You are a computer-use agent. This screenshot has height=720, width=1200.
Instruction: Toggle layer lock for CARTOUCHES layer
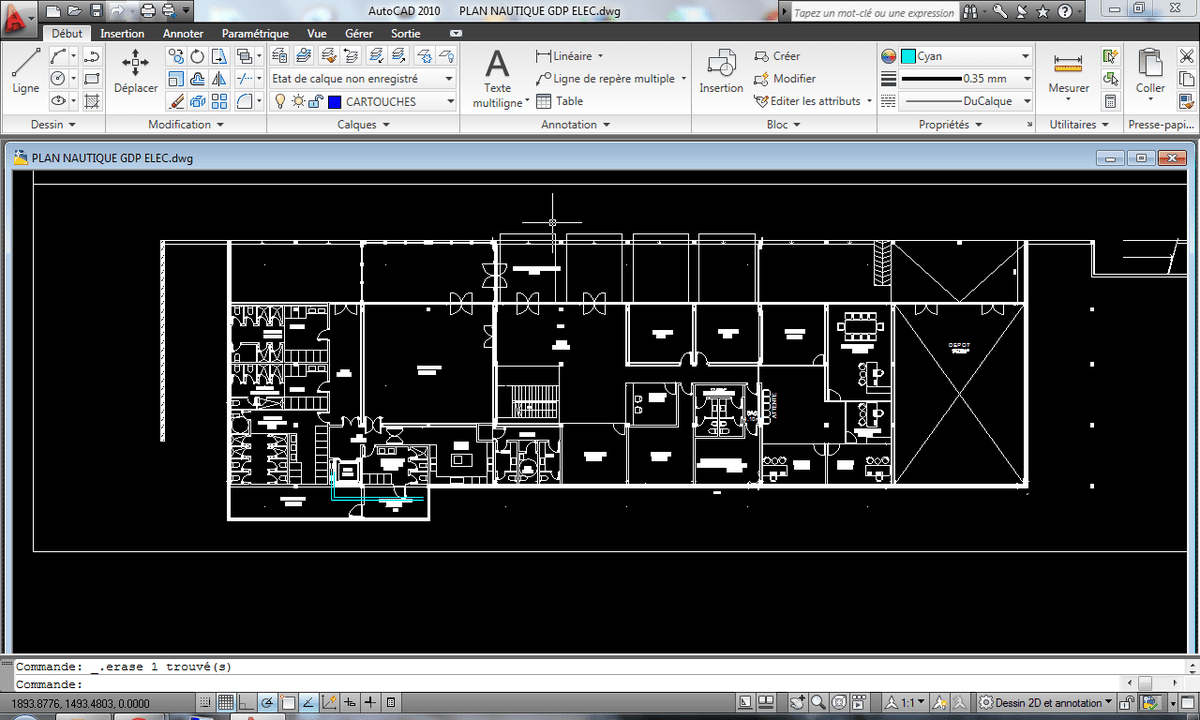tap(315, 101)
